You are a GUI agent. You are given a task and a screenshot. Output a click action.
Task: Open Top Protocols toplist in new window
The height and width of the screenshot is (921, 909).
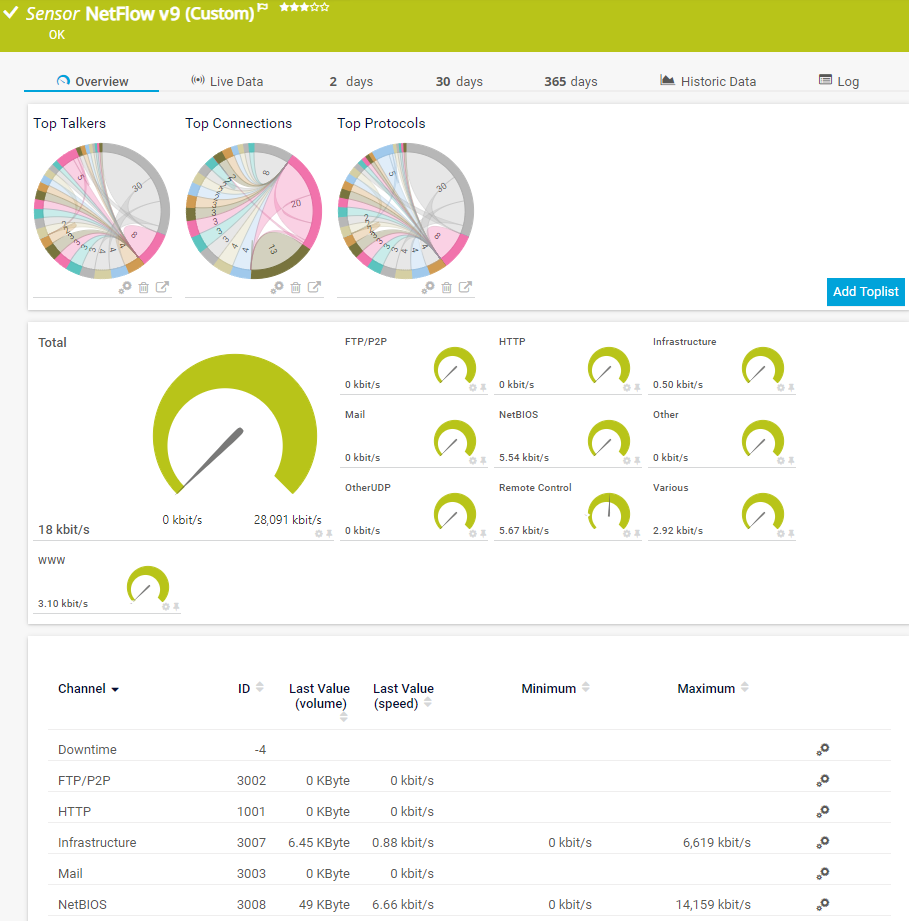coord(467,288)
